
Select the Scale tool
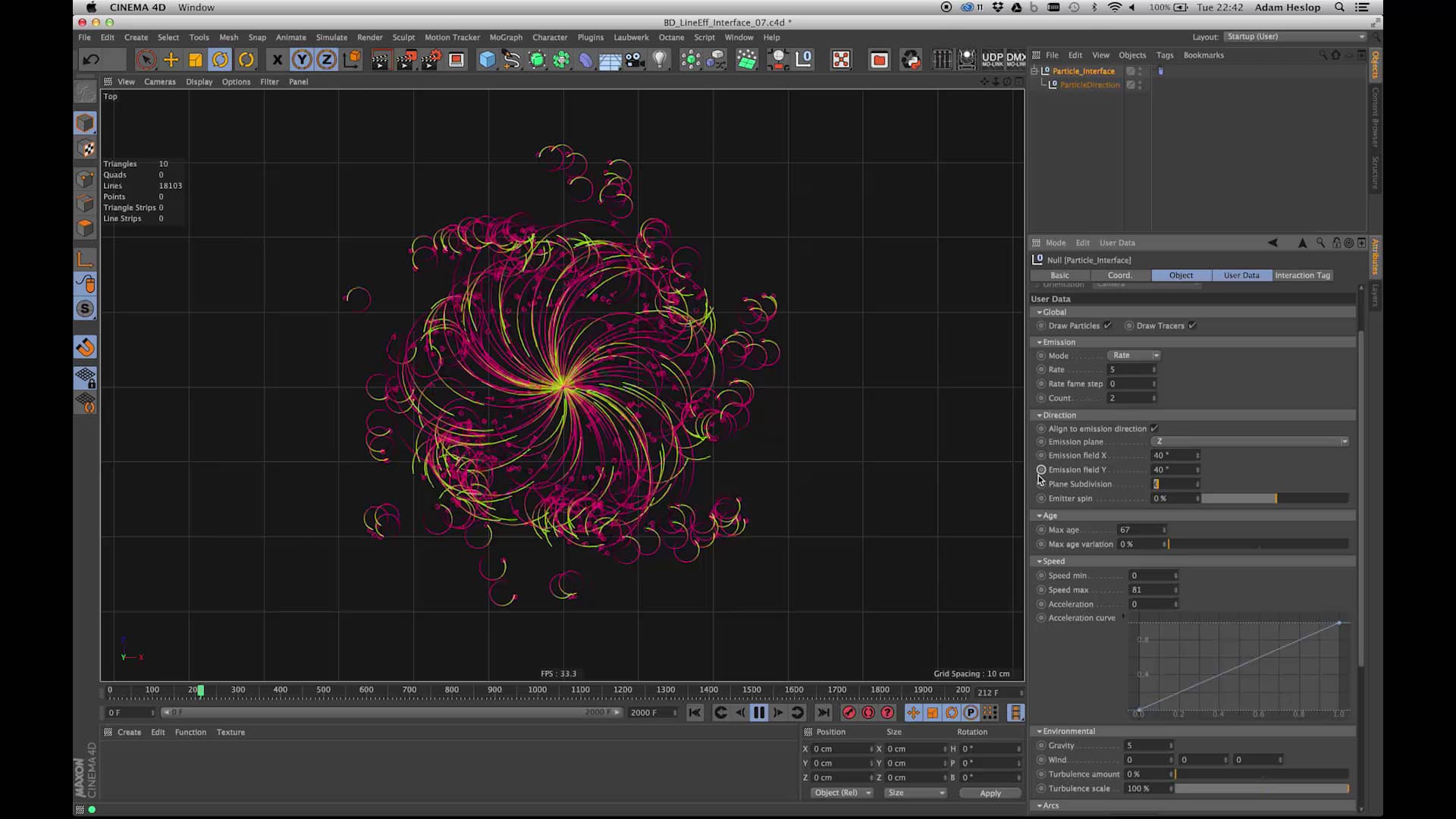195,59
